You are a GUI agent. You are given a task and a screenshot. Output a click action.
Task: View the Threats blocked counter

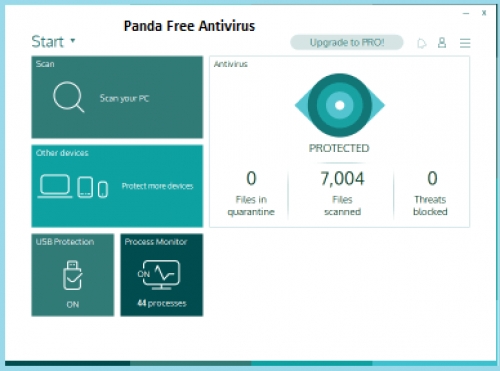pyautogui.click(x=430, y=193)
